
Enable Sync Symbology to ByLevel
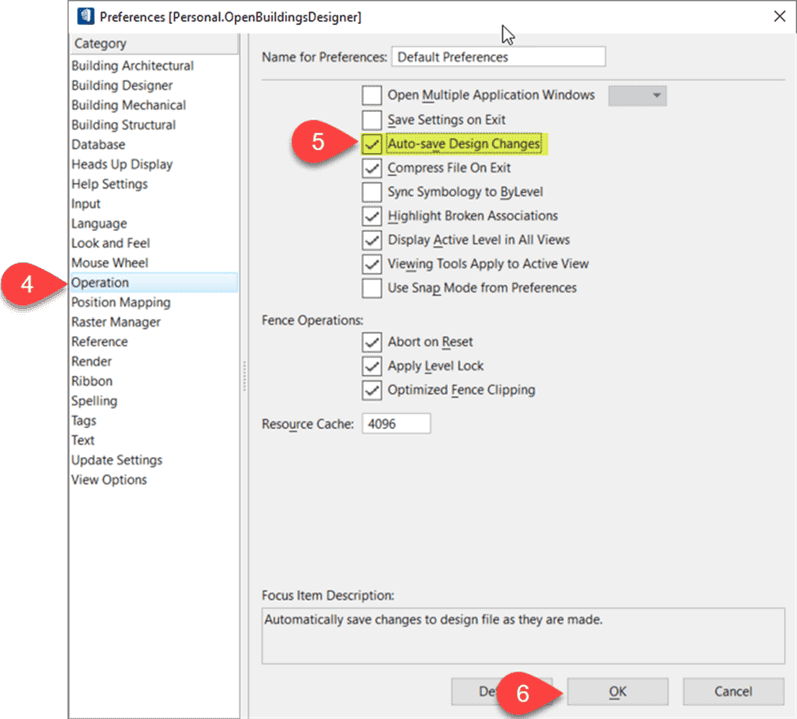372,192
